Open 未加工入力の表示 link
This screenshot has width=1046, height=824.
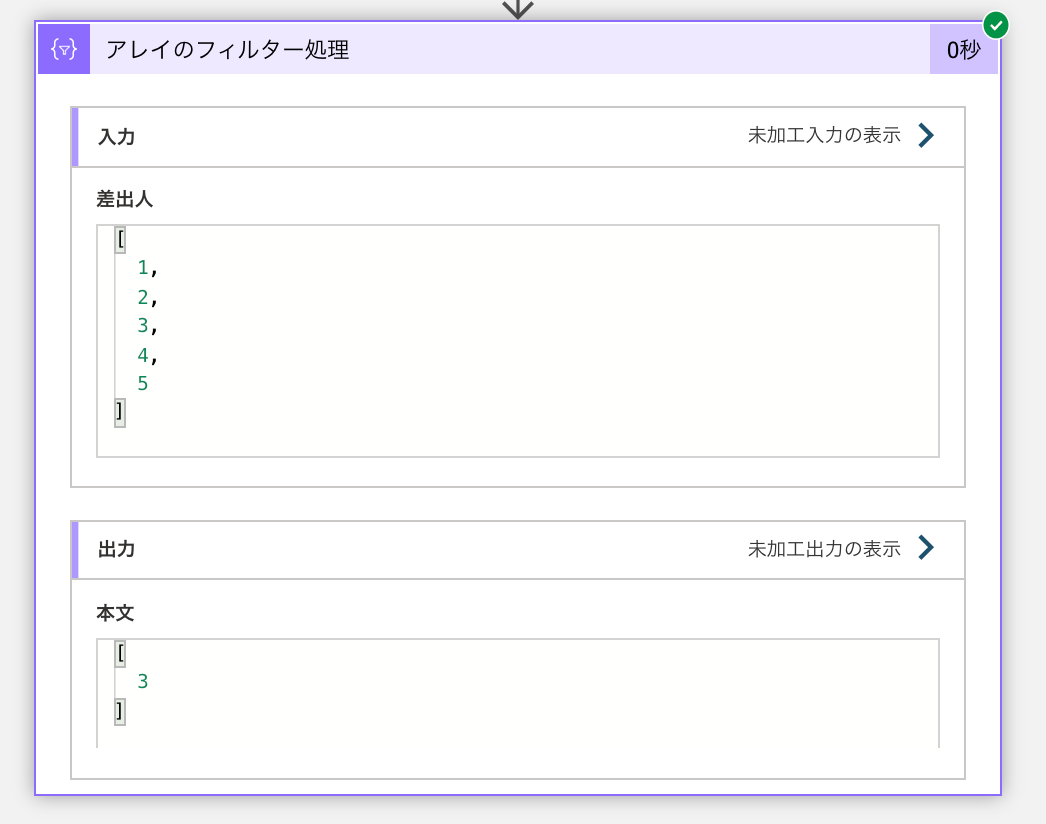tap(824, 135)
